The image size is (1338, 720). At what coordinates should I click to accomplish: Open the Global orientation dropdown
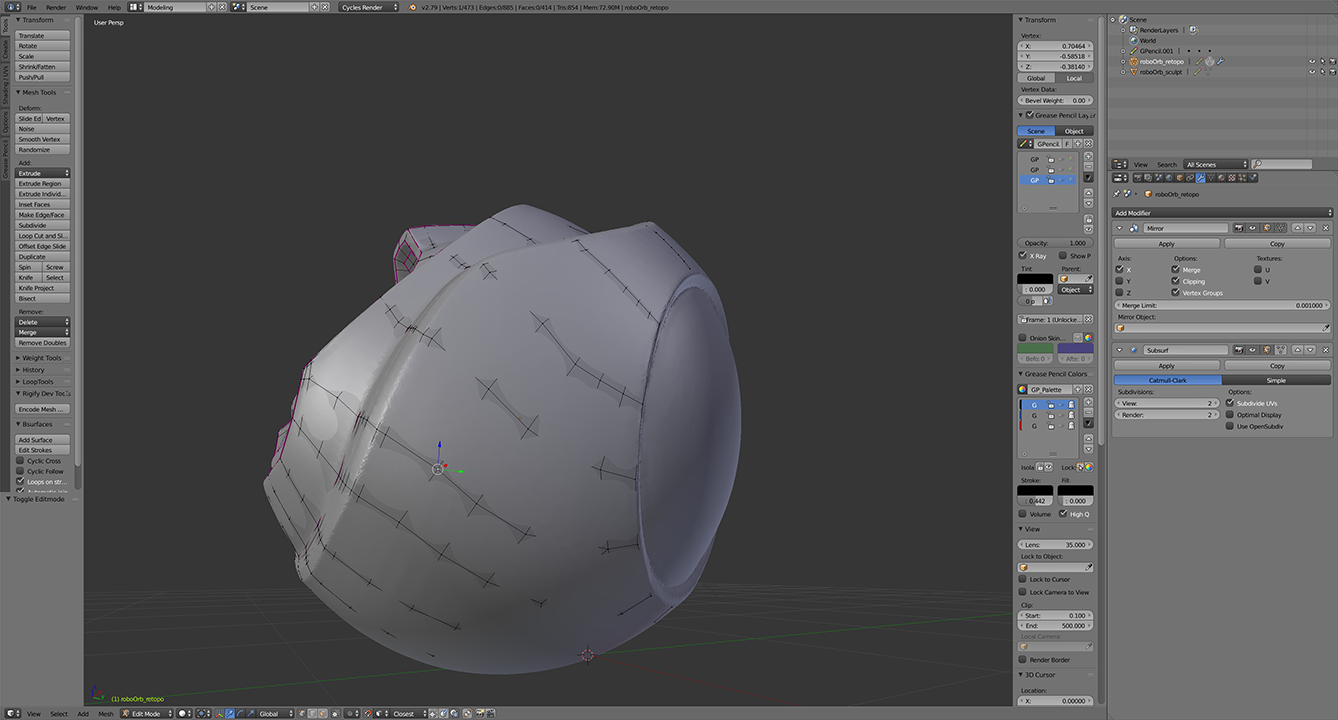coord(277,713)
